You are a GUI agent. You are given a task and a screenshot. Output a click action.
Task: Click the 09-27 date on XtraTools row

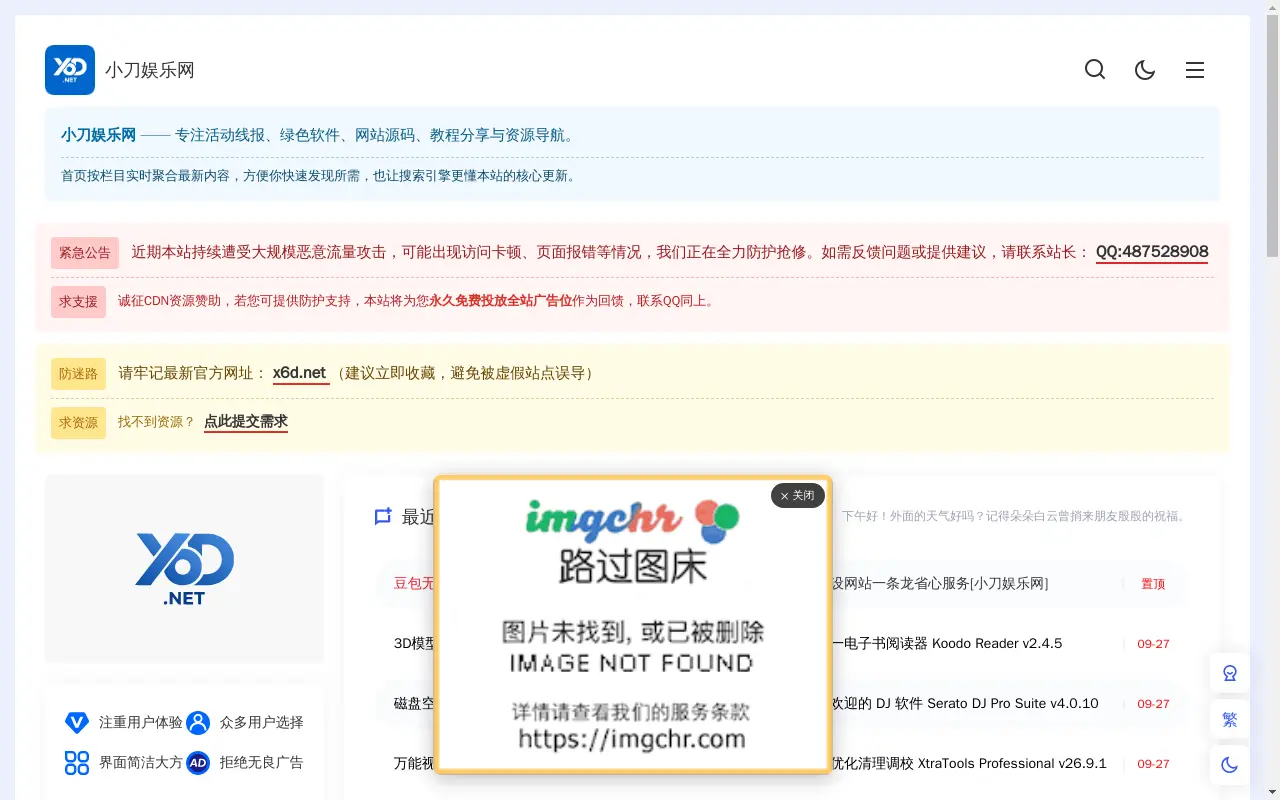[1153, 764]
